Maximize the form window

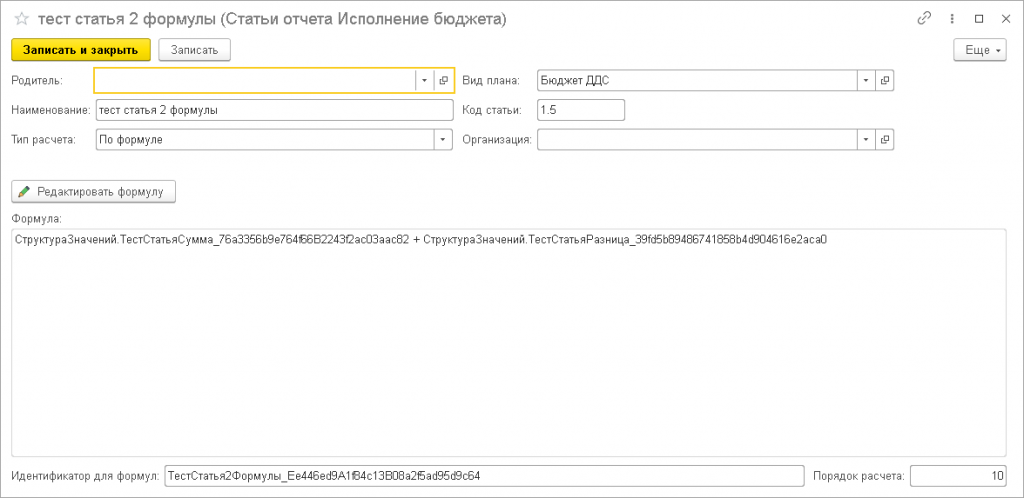[x=979, y=19]
